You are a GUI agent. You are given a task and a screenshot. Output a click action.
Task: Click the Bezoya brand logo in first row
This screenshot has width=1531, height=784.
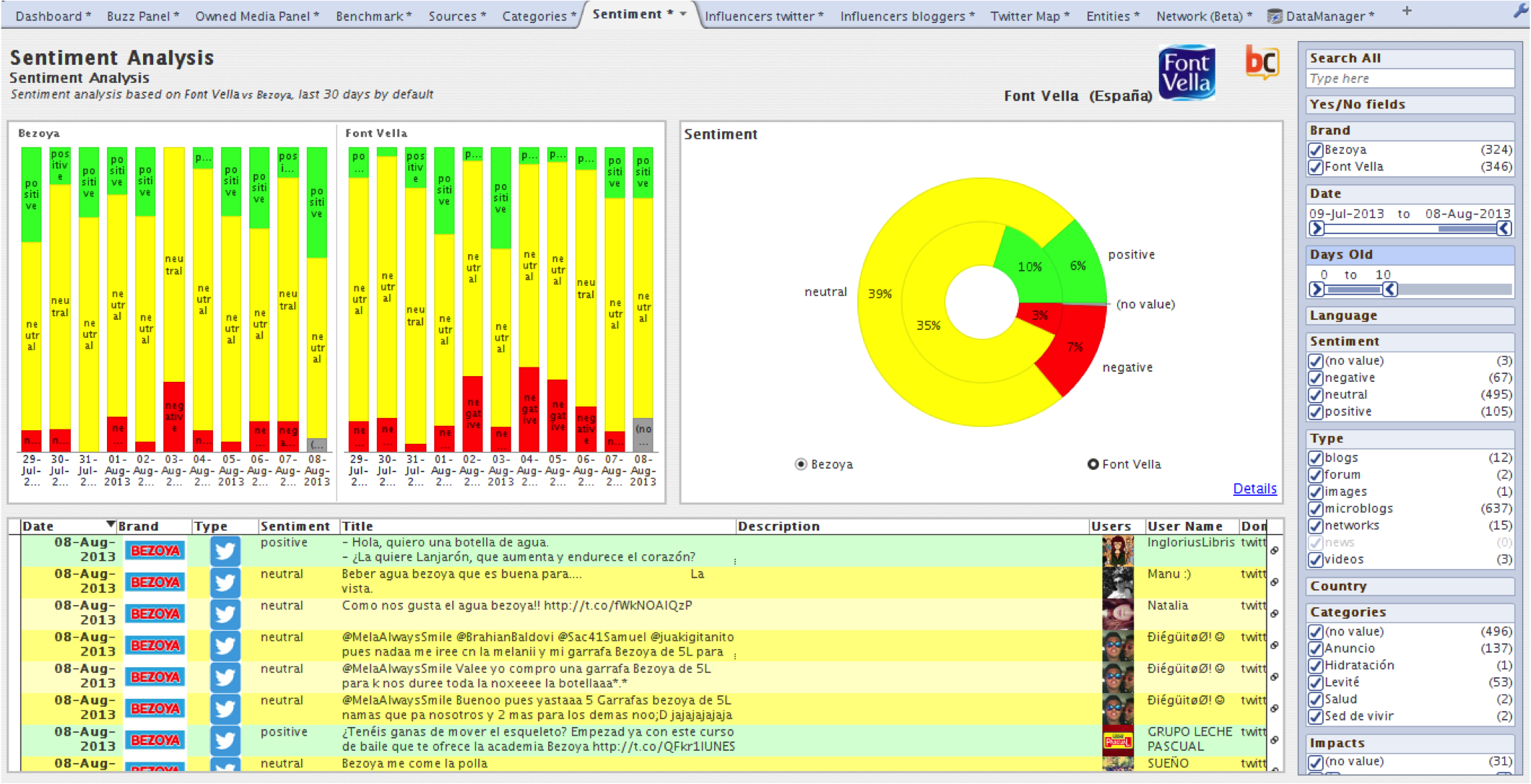[x=155, y=551]
